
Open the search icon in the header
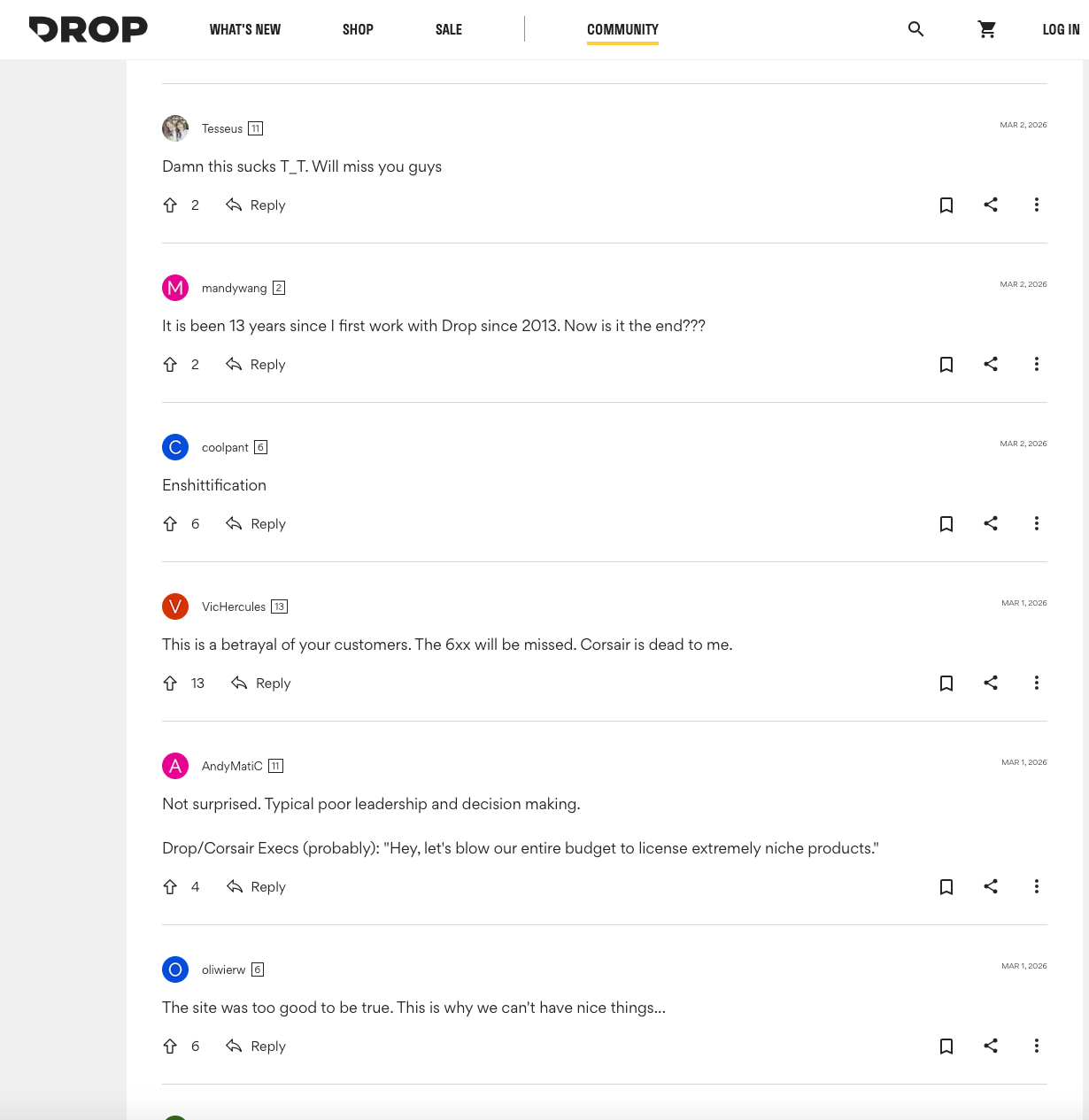pyautogui.click(x=915, y=29)
